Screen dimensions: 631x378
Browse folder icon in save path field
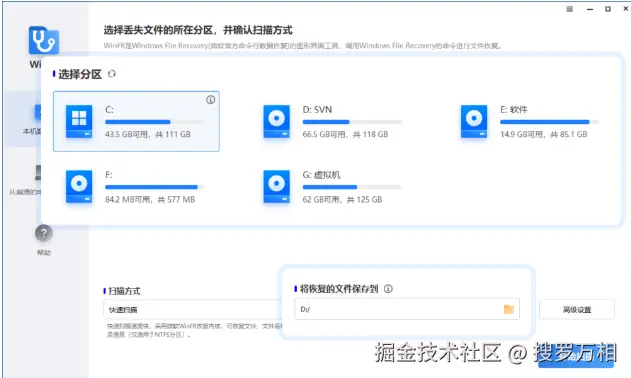509,309
